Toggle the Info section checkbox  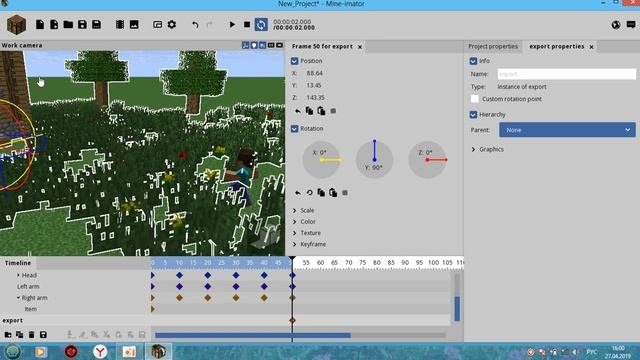pyautogui.click(x=473, y=61)
